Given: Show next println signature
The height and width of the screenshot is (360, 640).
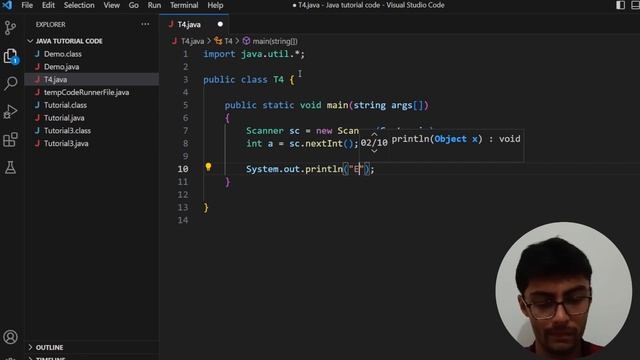Looking at the screenshot, I should pos(374,151).
